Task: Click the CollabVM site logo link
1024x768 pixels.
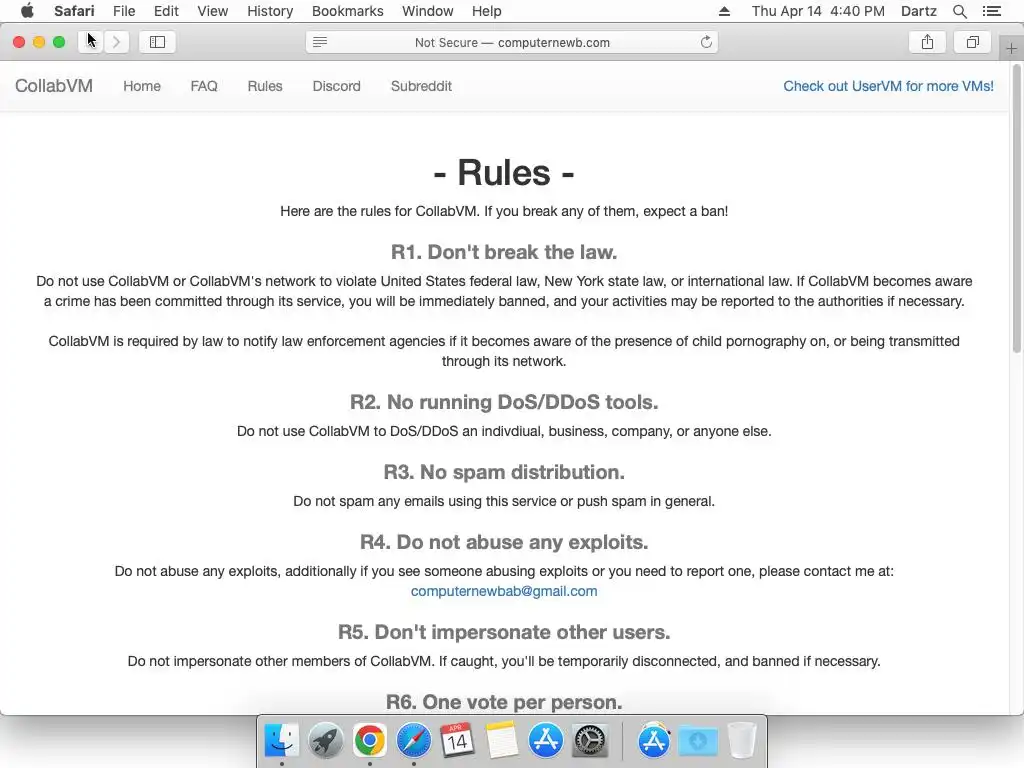Action: pos(54,86)
